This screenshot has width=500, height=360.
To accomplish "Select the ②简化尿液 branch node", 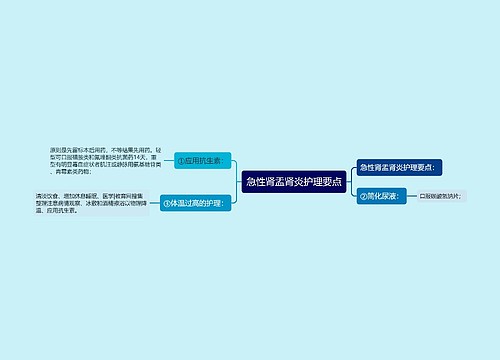I will (x=382, y=196).
